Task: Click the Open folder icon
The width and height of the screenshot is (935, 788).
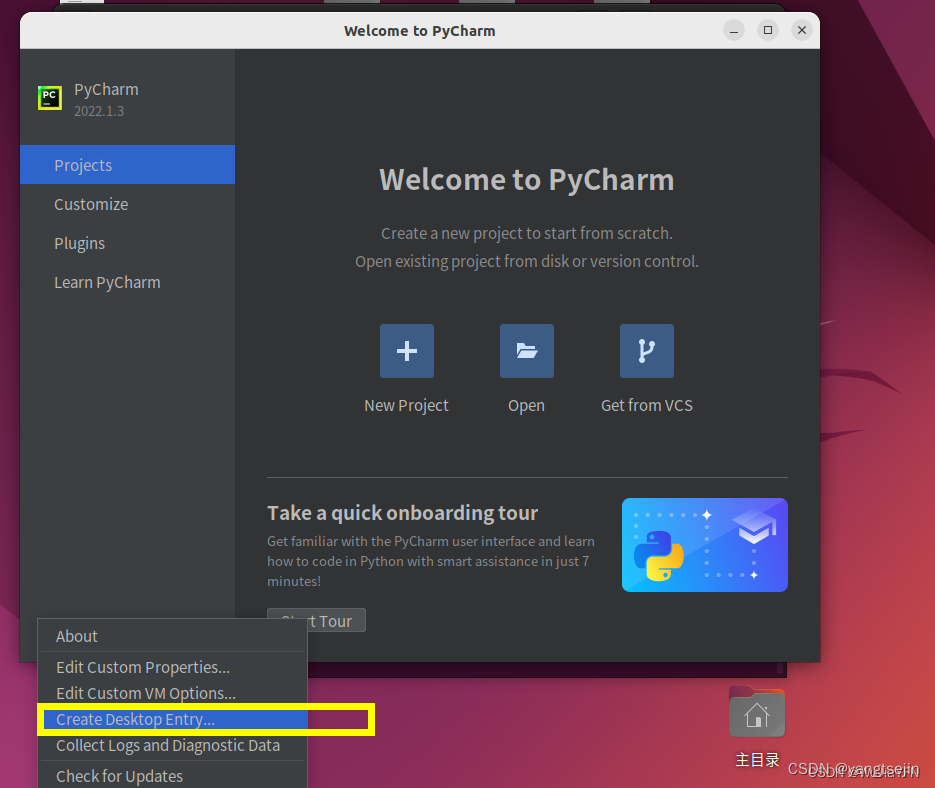Action: (527, 351)
